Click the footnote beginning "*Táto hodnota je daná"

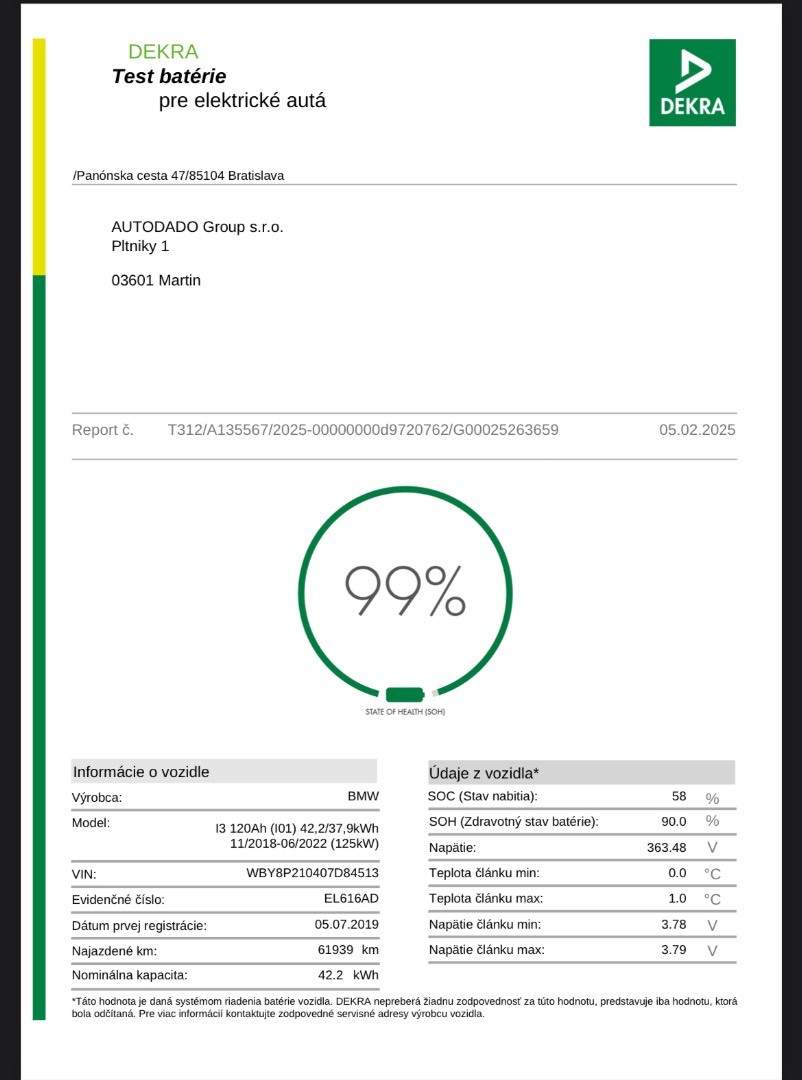click(404, 1008)
